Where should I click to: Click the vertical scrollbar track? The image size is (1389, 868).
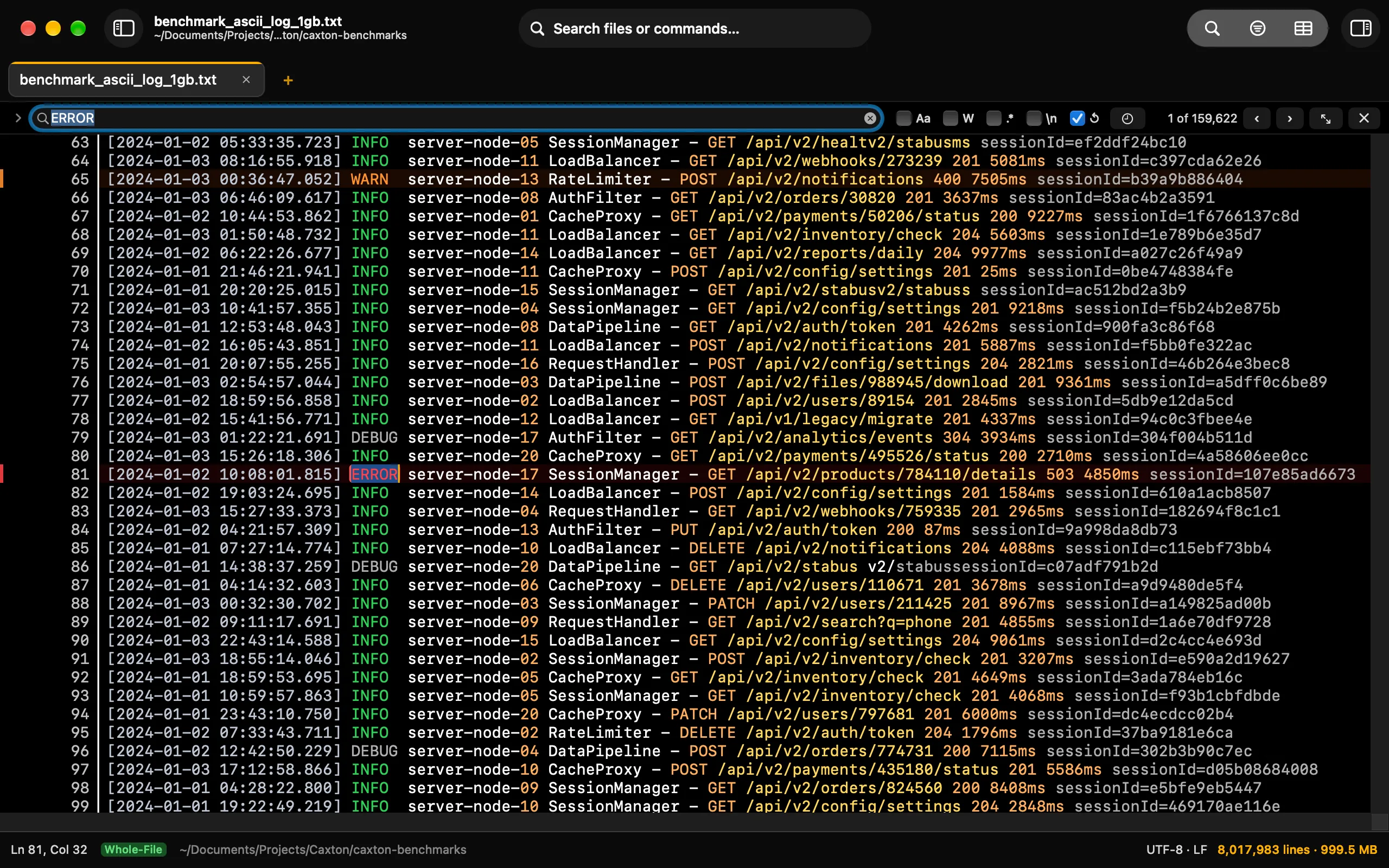click(1379, 473)
